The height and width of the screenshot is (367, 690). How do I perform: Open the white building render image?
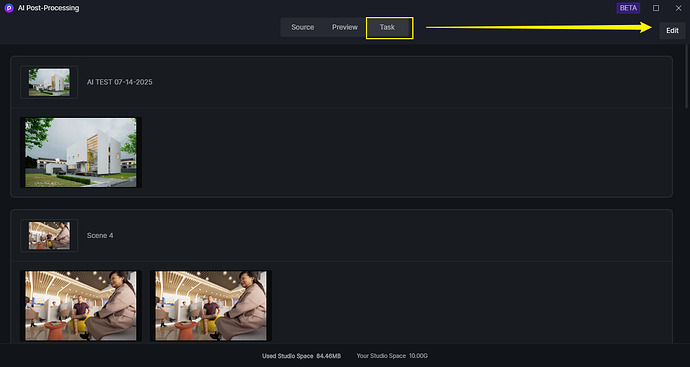(81, 152)
